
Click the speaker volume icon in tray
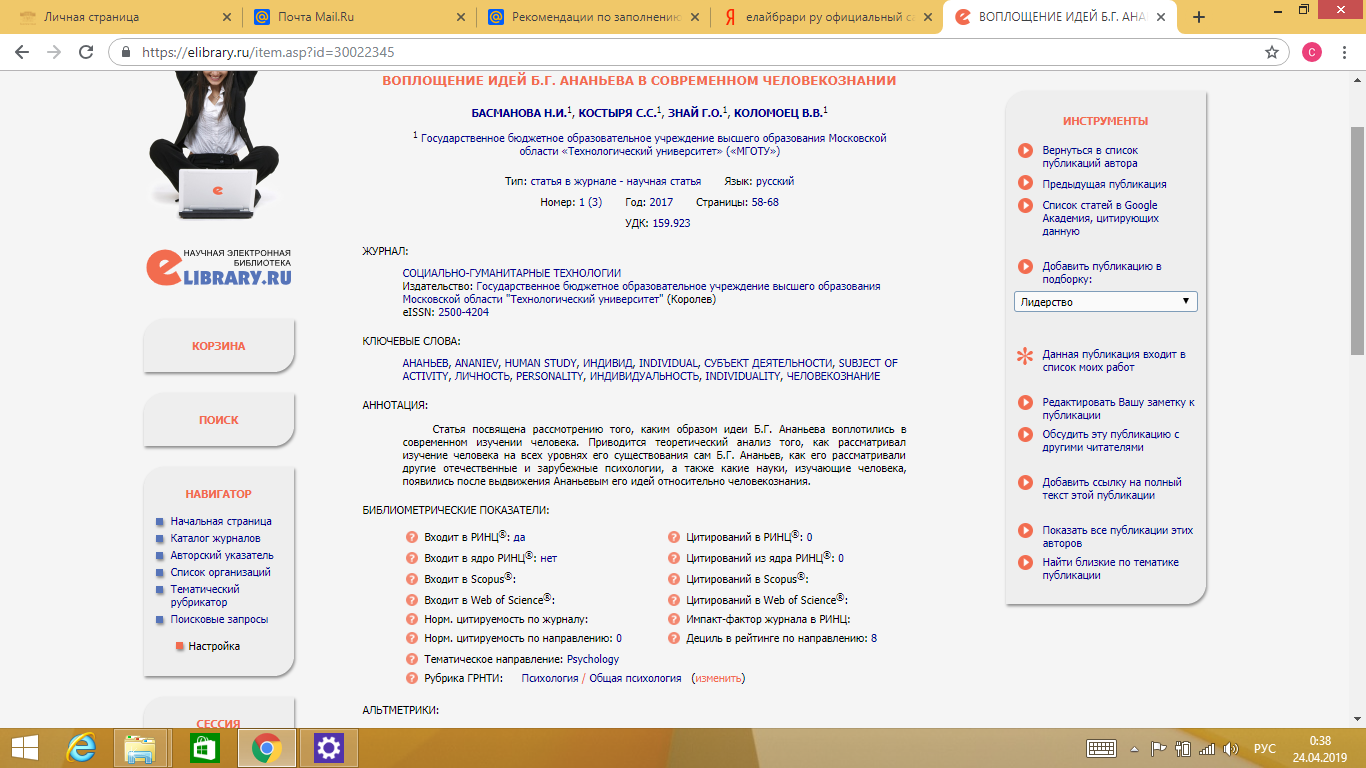(x=1231, y=748)
